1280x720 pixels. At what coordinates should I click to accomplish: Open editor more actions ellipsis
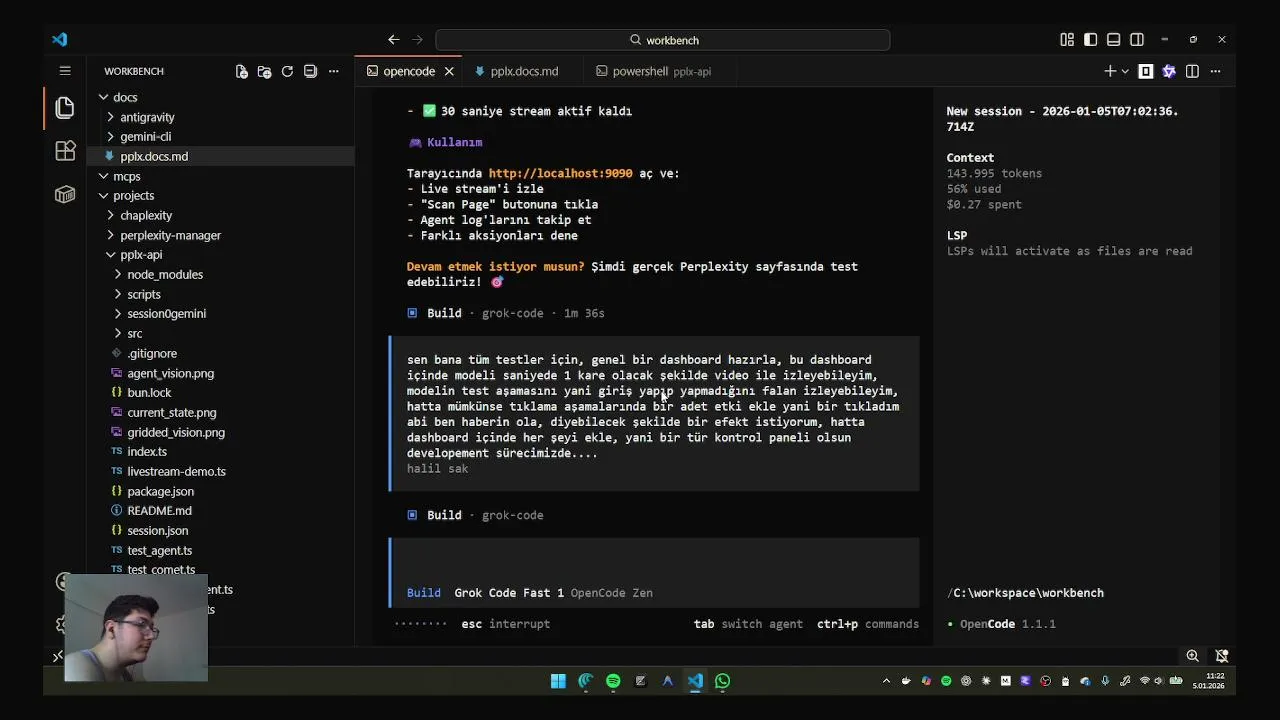[1216, 71]
